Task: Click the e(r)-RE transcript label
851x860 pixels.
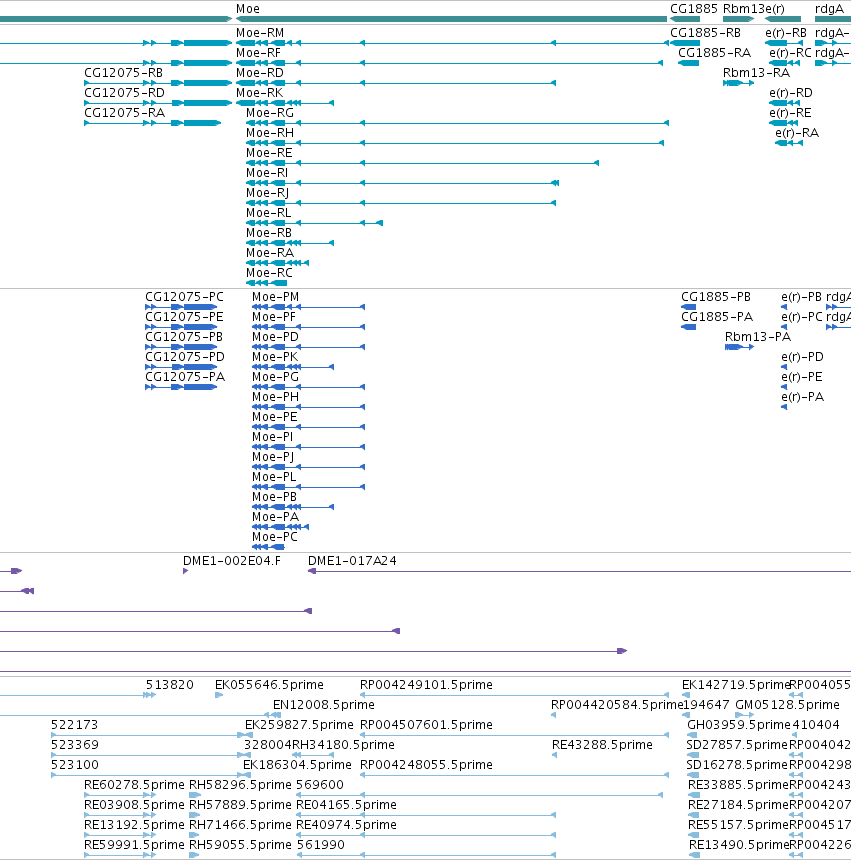Action: (790, 113)
